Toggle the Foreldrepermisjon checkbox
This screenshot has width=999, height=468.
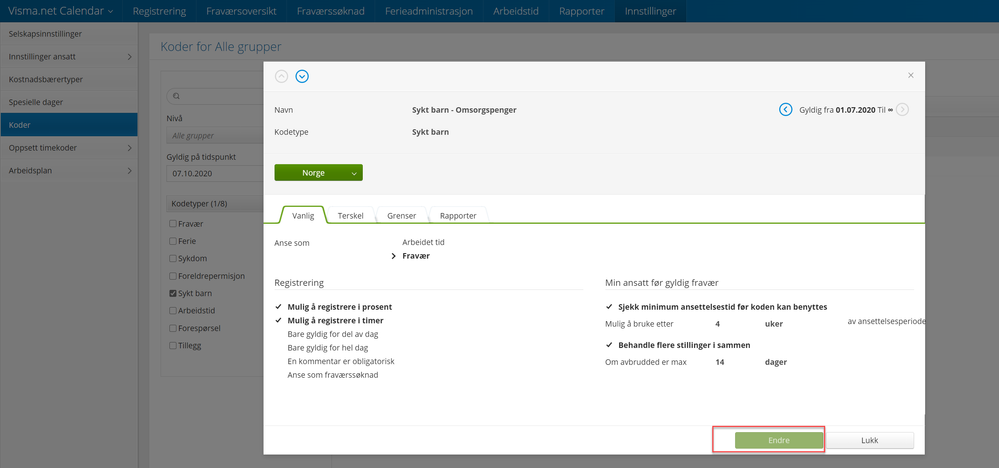pos(173,276)
